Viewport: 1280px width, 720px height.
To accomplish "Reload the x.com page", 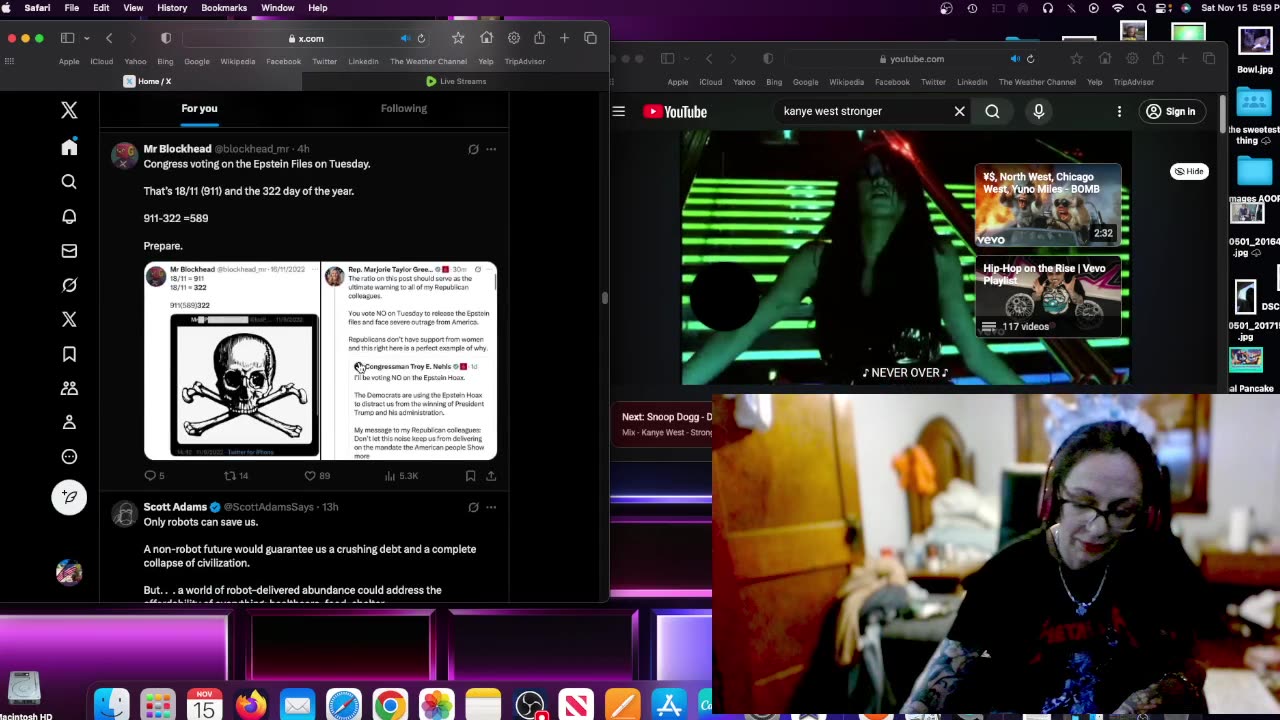I will tap(421, 39).
